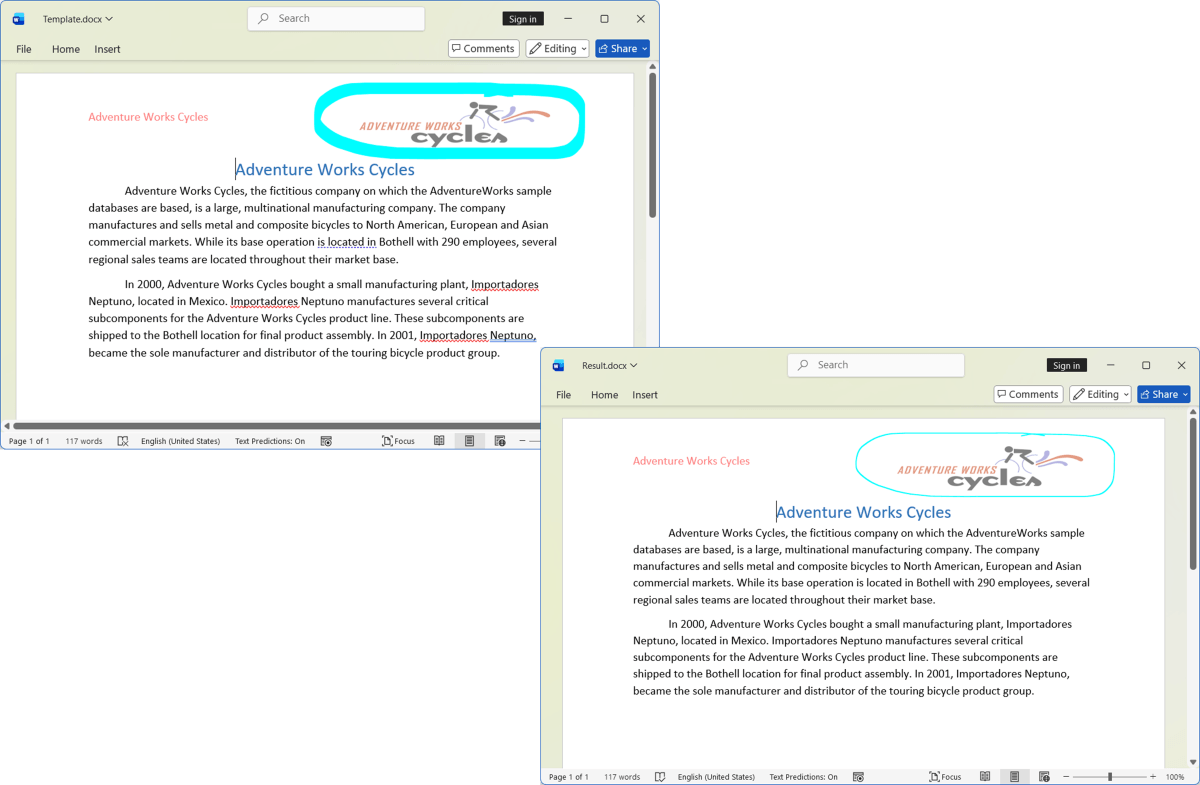Toggle Focus mode in Template.docx
Viewport: 1200px width, 785px height.
(398, 441)
